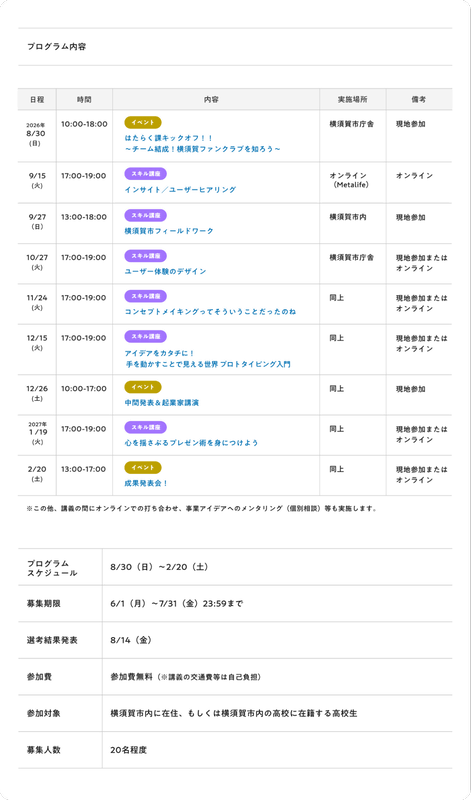Click the 参加費 row label
Screen dimensions: 471x800
[x=39, y=677]
